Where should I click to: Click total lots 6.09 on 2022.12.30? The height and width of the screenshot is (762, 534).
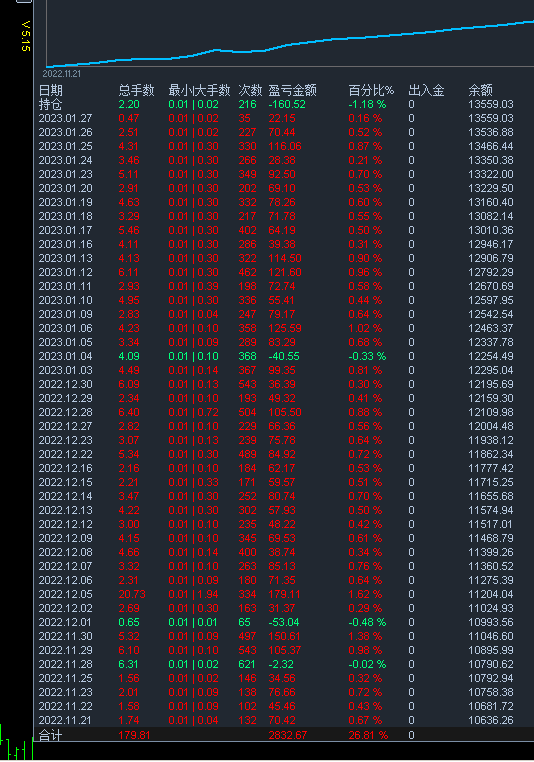[x=129, y=384]
